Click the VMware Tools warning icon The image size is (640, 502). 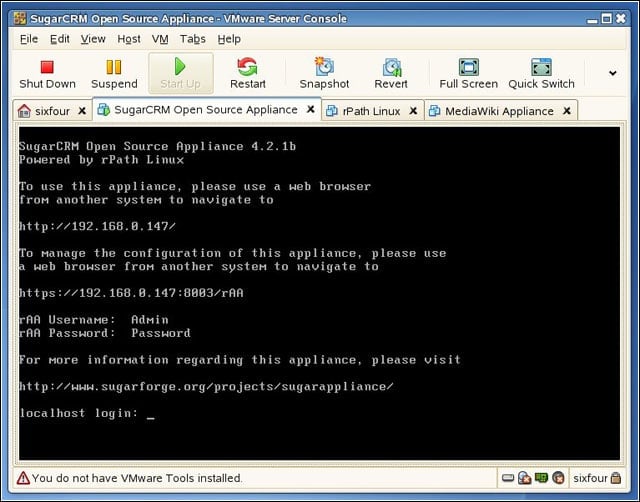pyautogui.click(x=23, y=478)
